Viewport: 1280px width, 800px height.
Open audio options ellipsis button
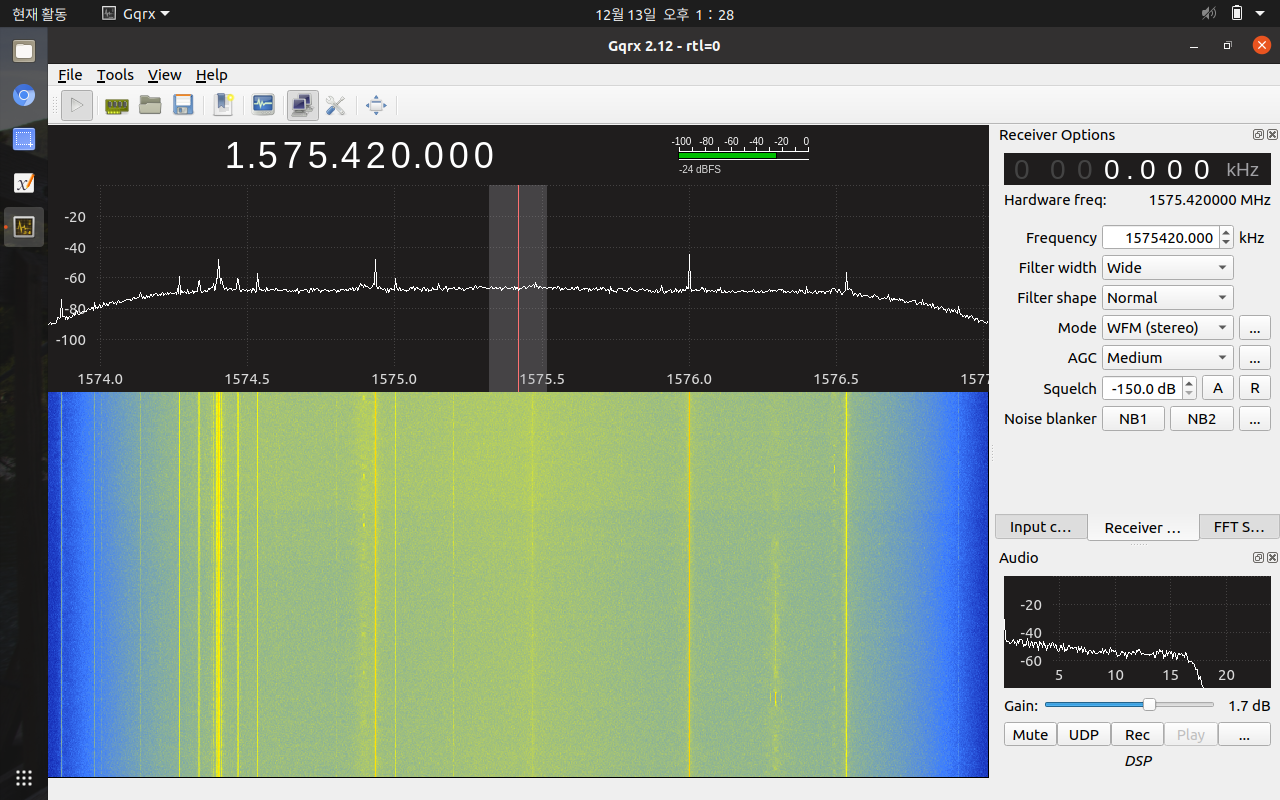coord(1244,735)
